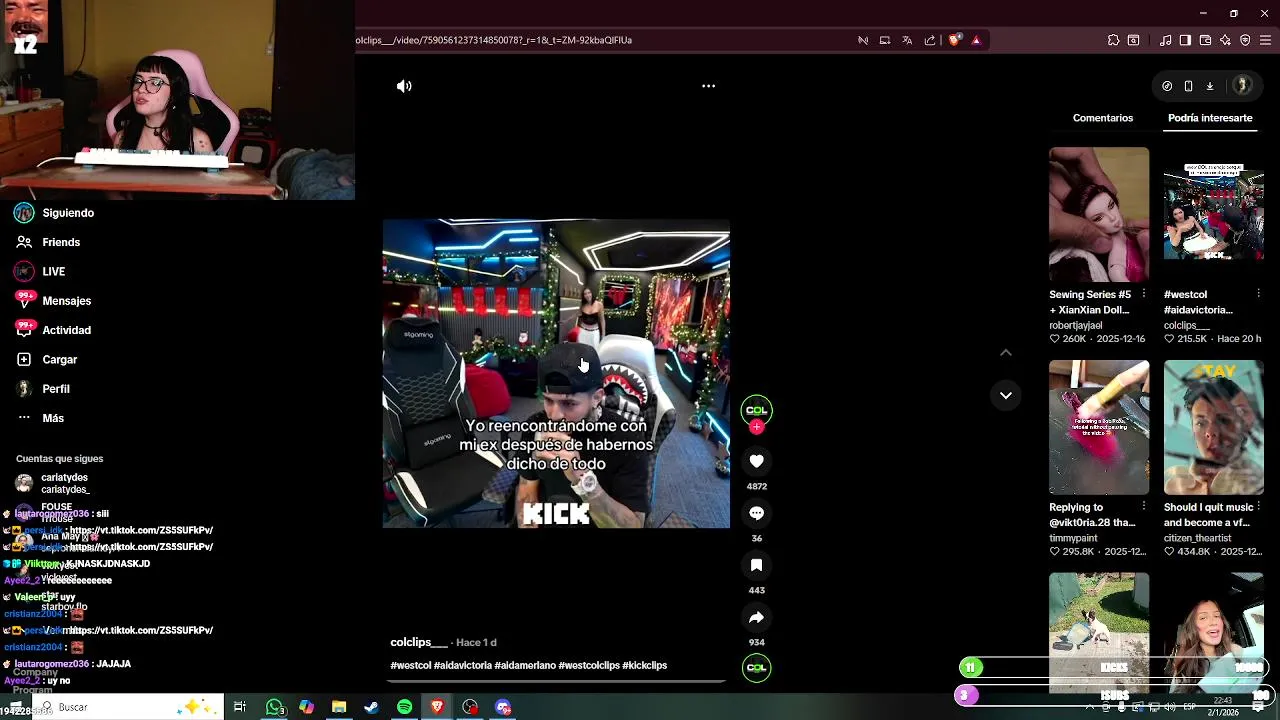Screen dimensions: 1280x720
Task: Open Siguiendo in the sidebar
Action: (55, 213)
